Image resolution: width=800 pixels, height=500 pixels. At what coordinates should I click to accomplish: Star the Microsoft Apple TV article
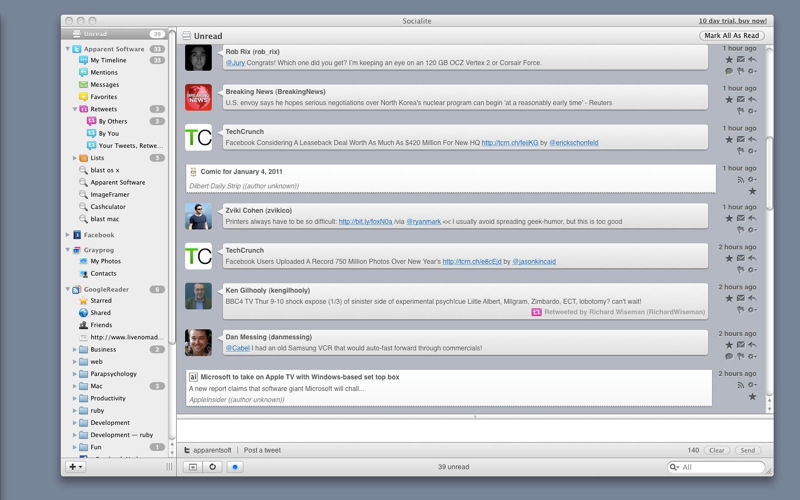(752, 396)
